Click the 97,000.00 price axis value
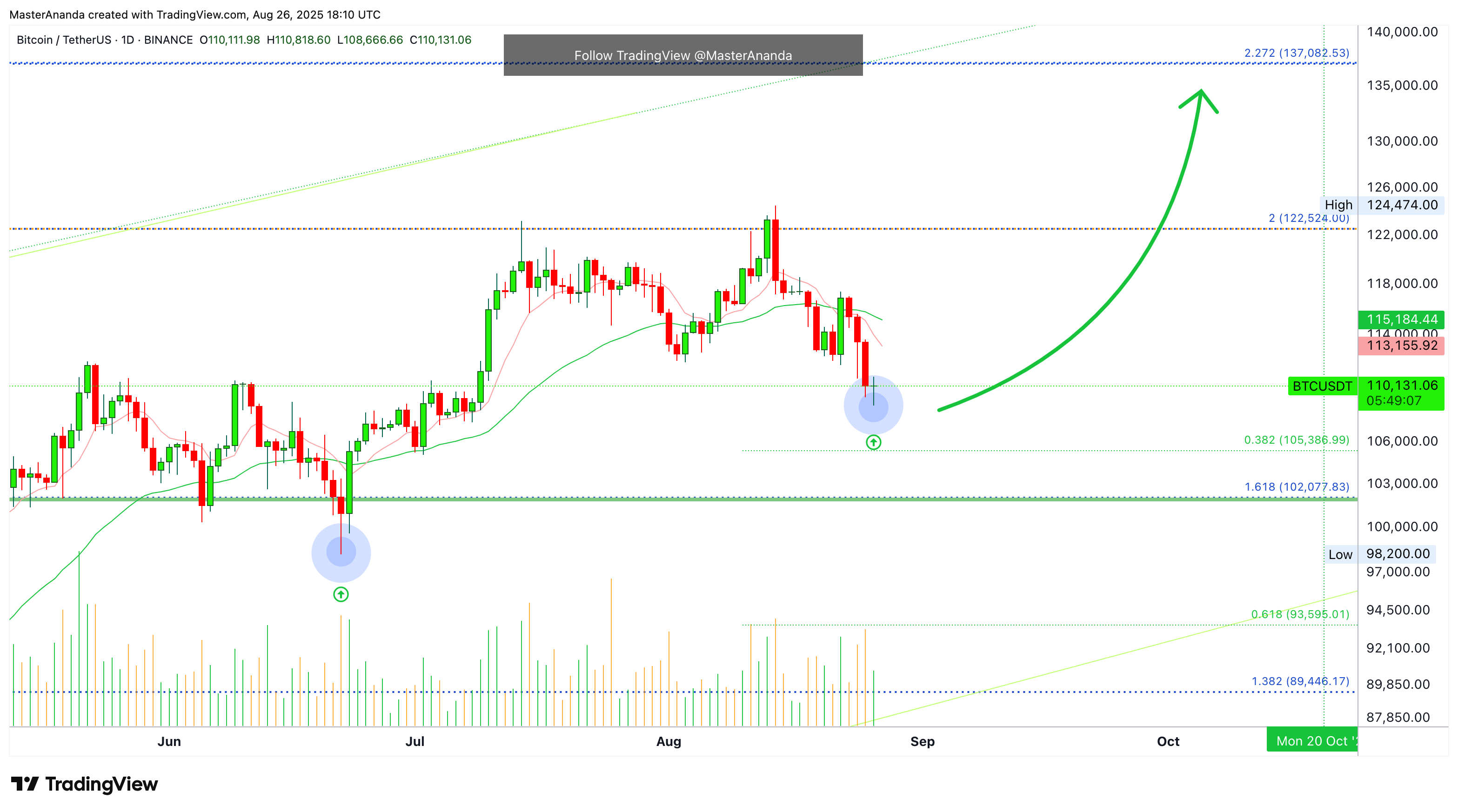The width and height of the screenshot is (1458, 812). pyautogui.click(x=1398, y=572)
